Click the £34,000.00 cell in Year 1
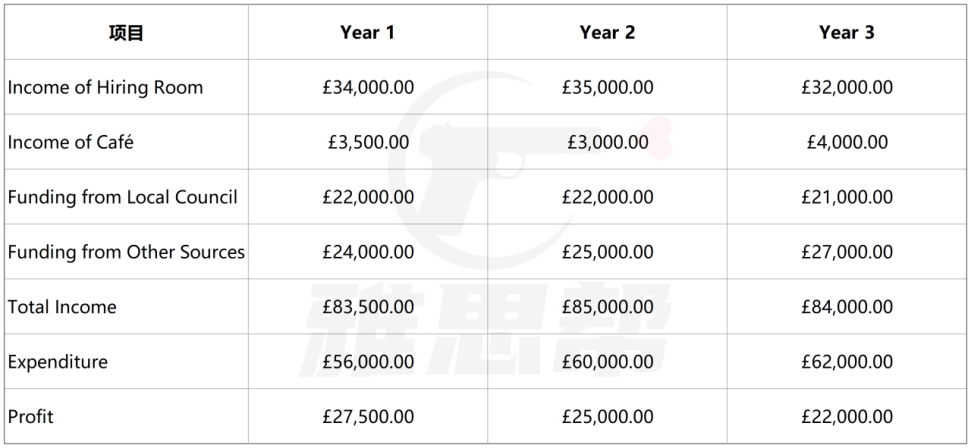 coord(368,87)
